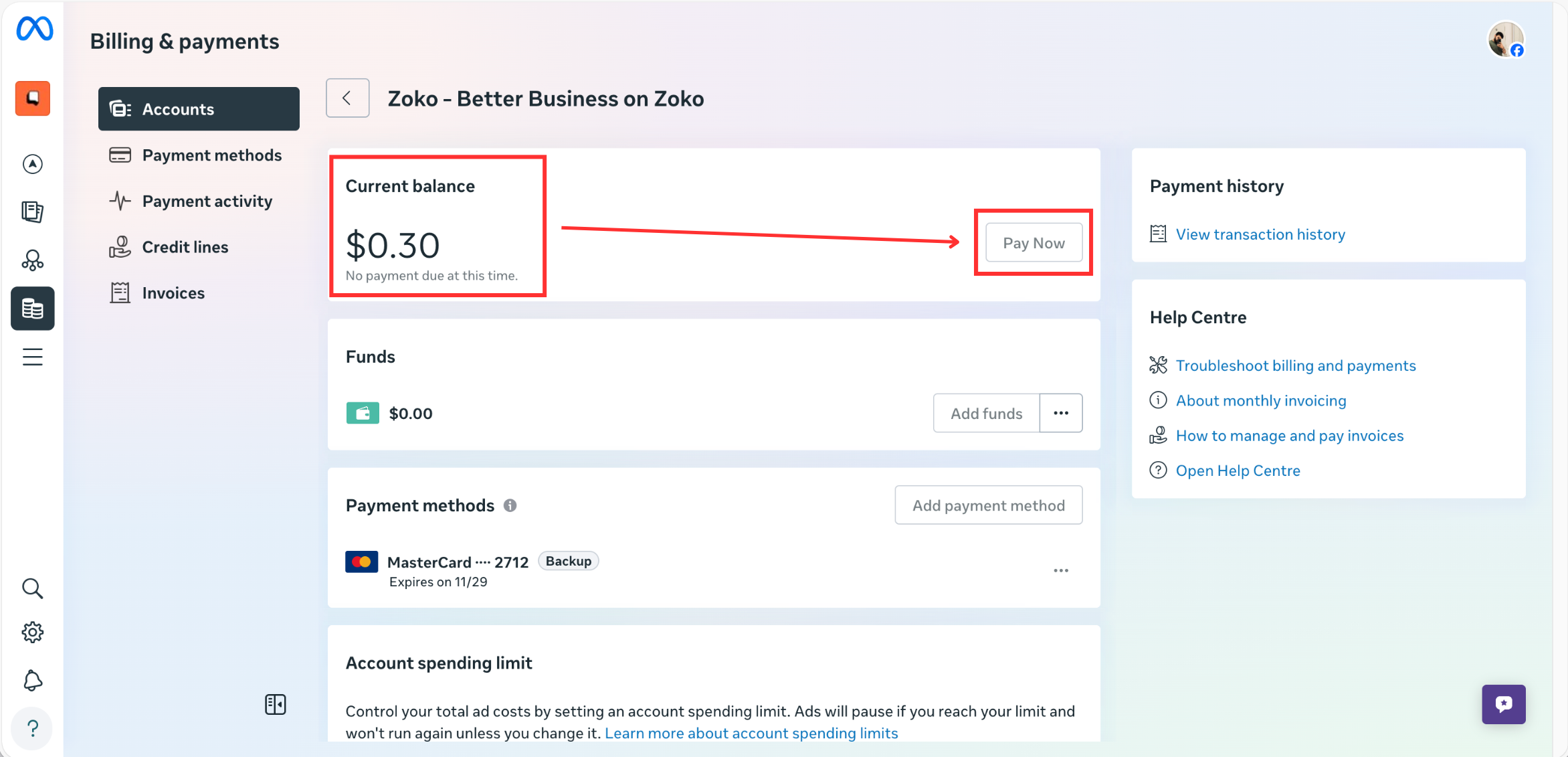Select Payment activity menu item
This screenshot has height=757, width=1568.
click(207, 201)
